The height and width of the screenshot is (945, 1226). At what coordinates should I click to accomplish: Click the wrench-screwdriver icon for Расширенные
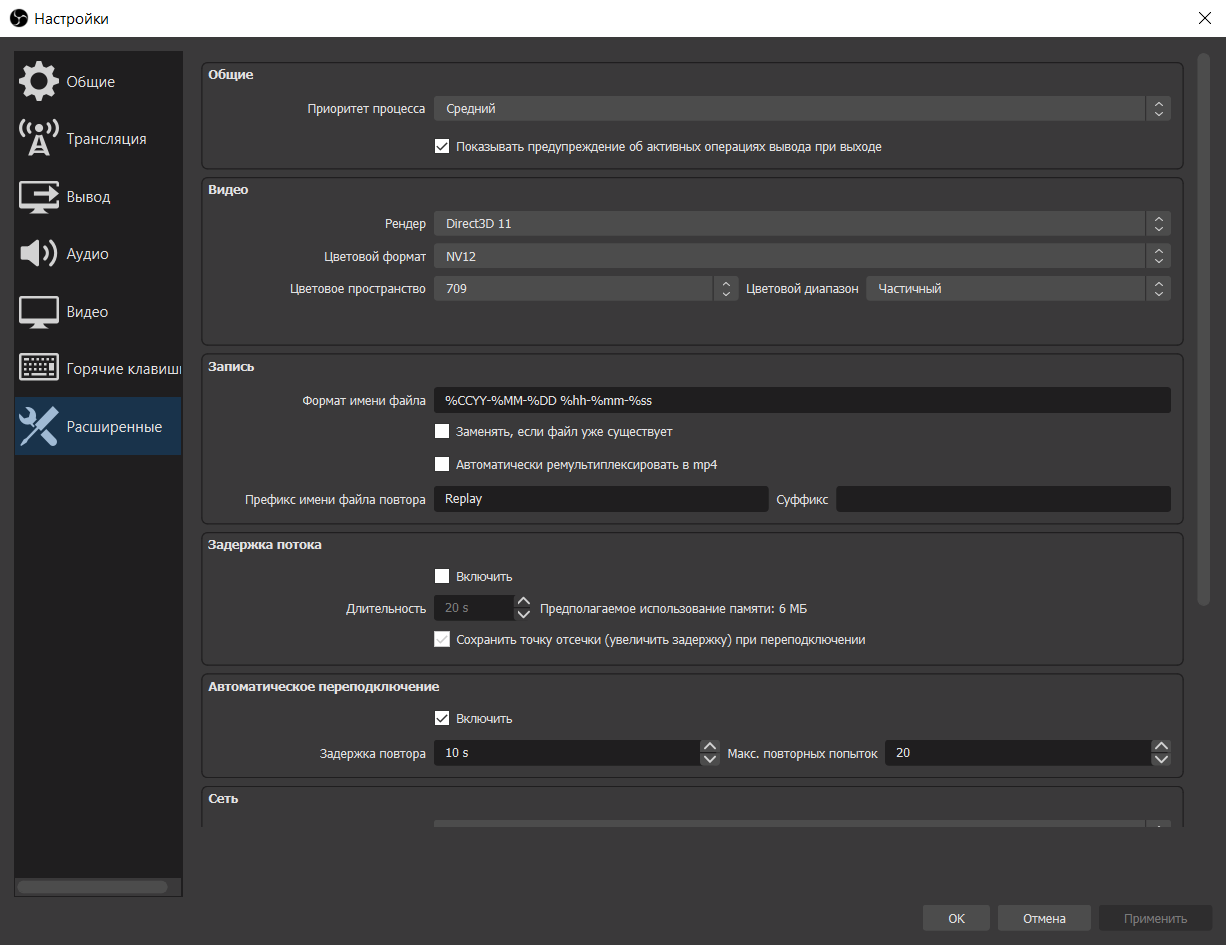pos(39,427)
